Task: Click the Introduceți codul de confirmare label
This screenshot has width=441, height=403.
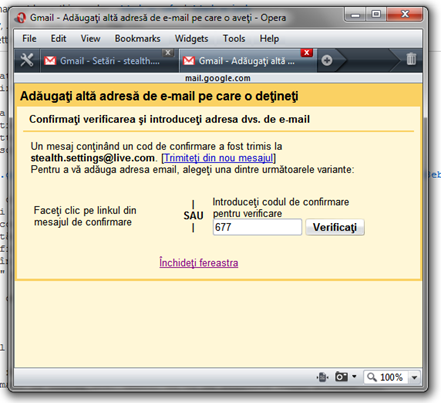Action: (x=281, y=207)
